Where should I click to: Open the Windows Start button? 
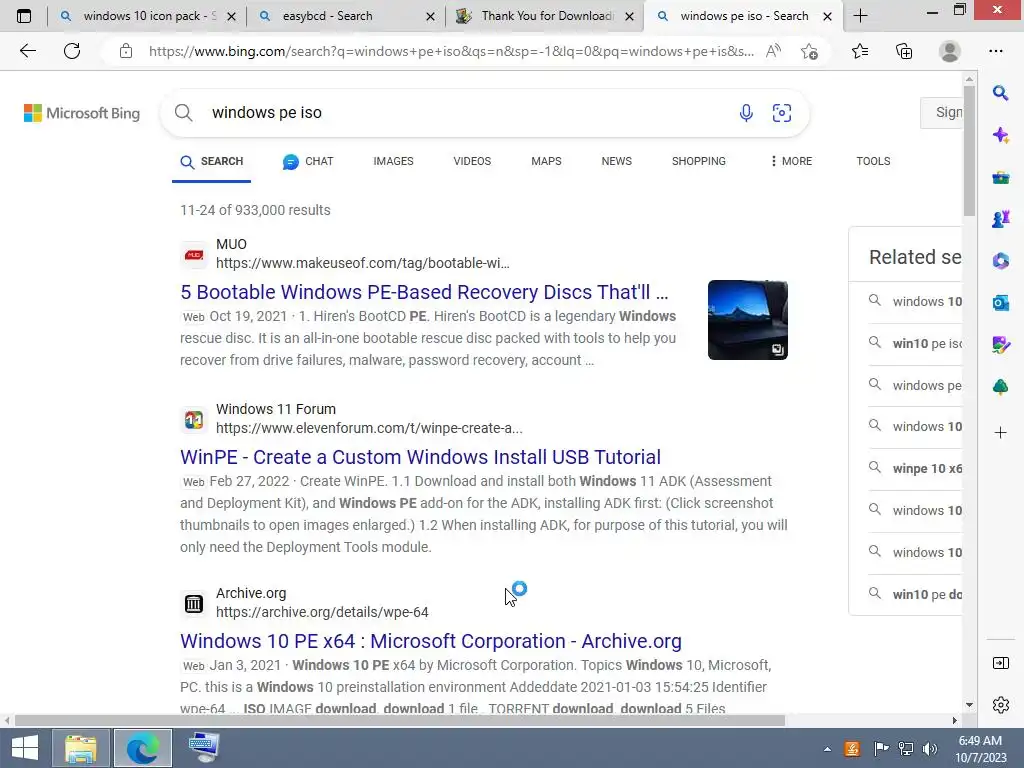pyautogui.click(x=25, y=748)
